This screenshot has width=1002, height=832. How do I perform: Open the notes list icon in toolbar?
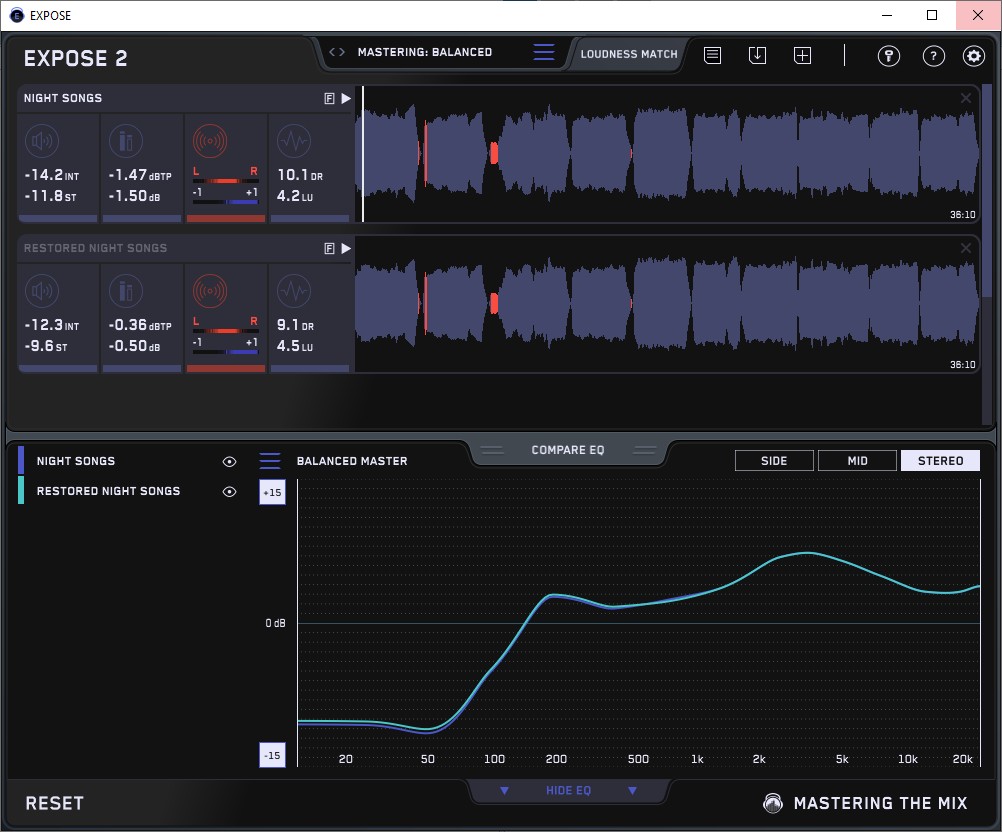click(x=713, y=56)
